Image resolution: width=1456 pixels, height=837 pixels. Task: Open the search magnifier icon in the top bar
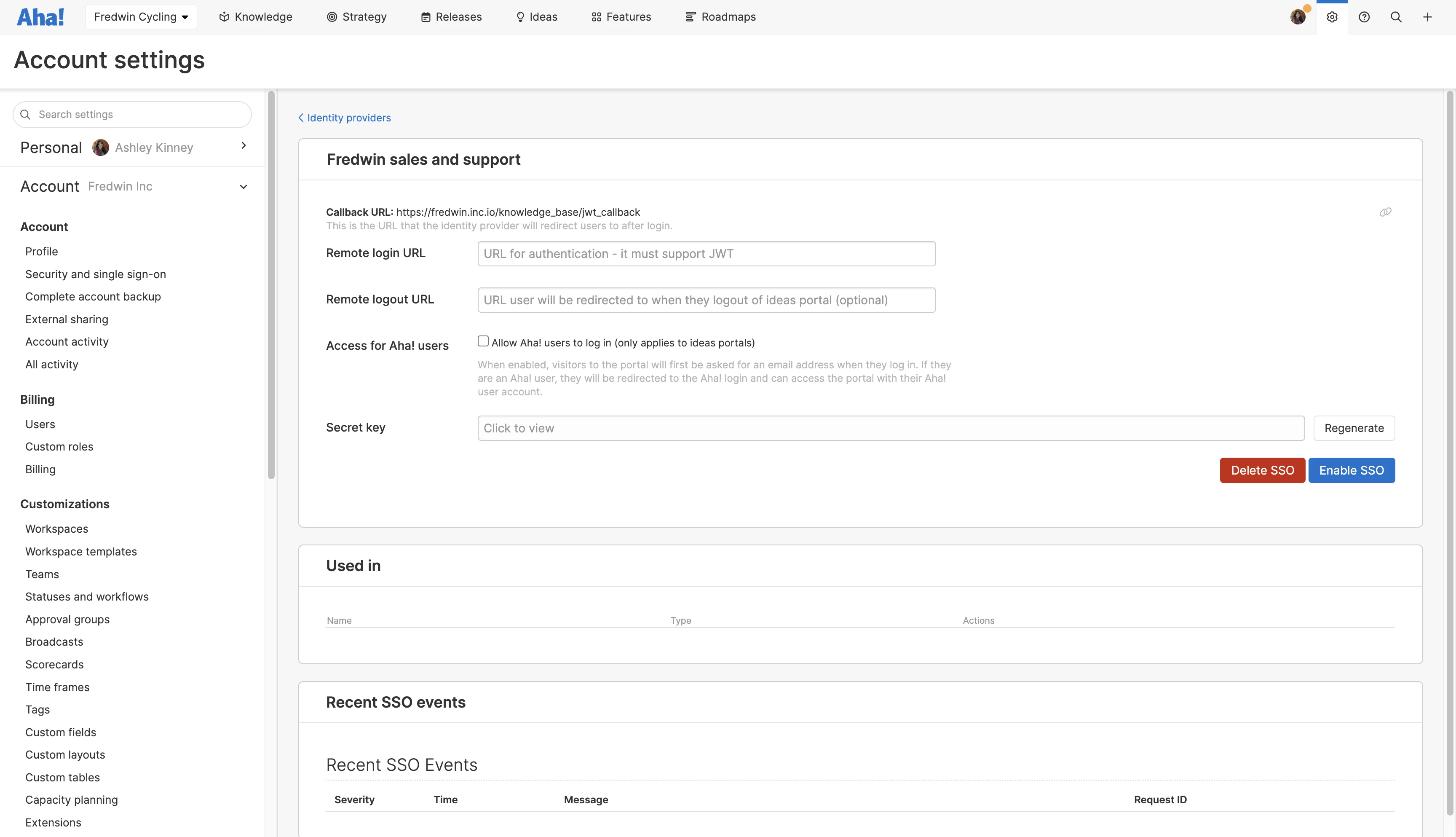tap(1396, 17)
